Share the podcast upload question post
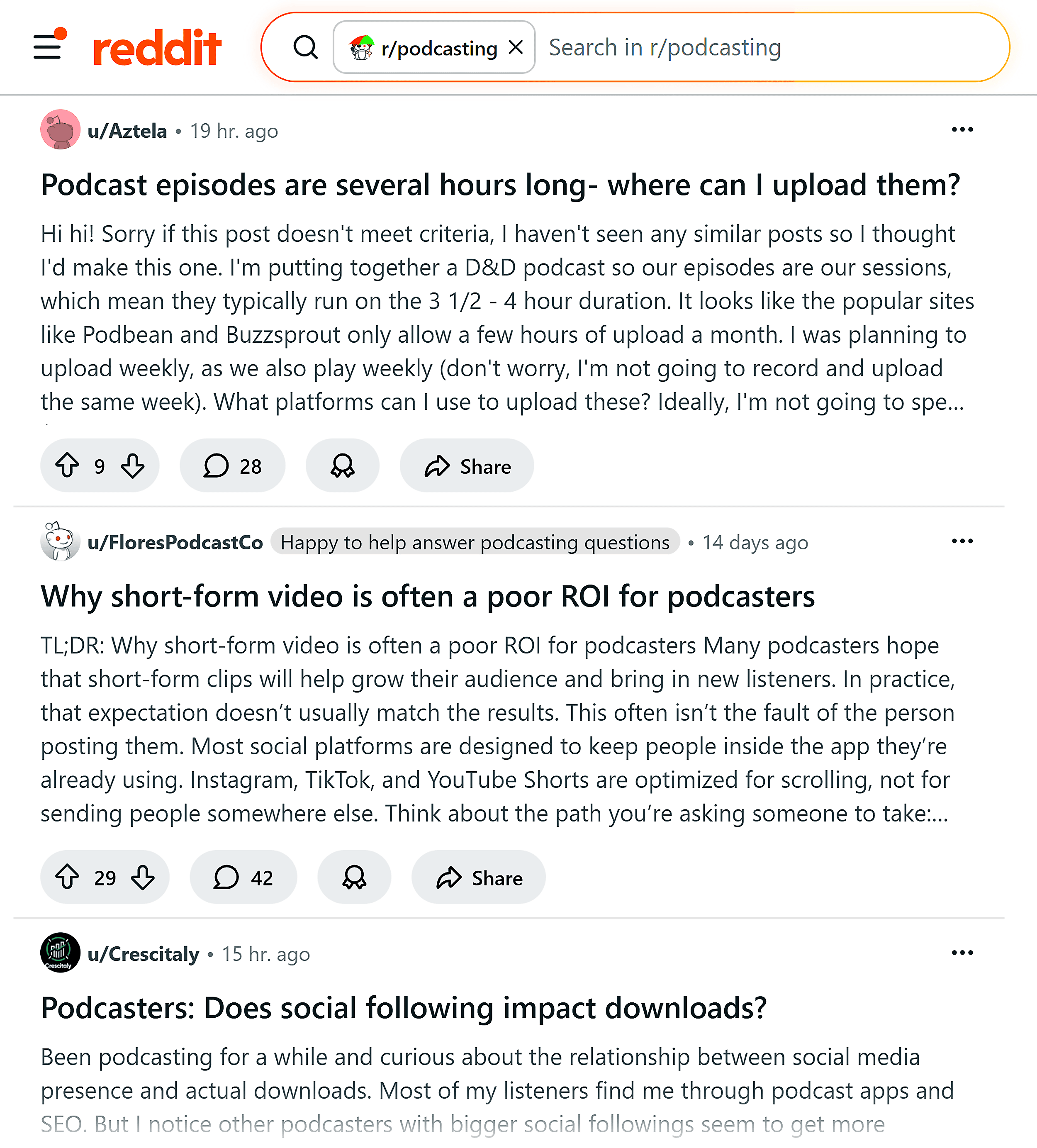Screen dimensions: 1037x1148 [x=467, y=466]
